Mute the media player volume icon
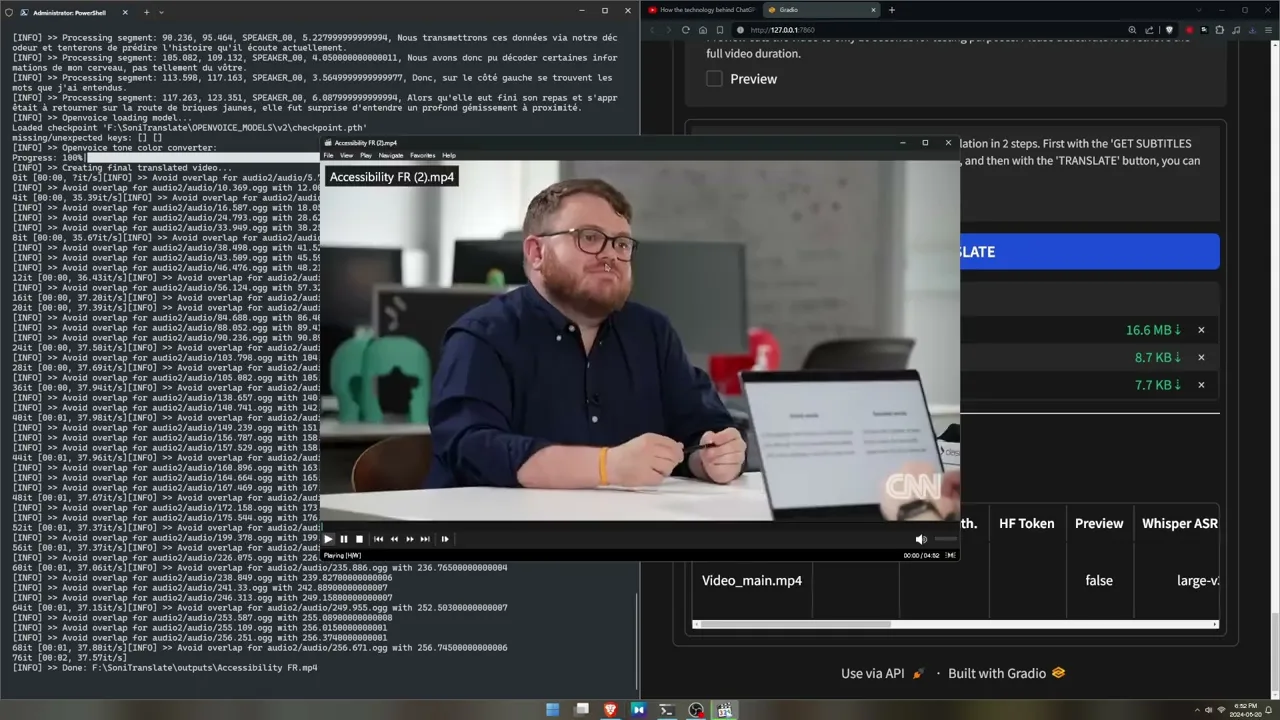Image resolution: width=1280 pixels, height=720 pixels. (921, 540)
